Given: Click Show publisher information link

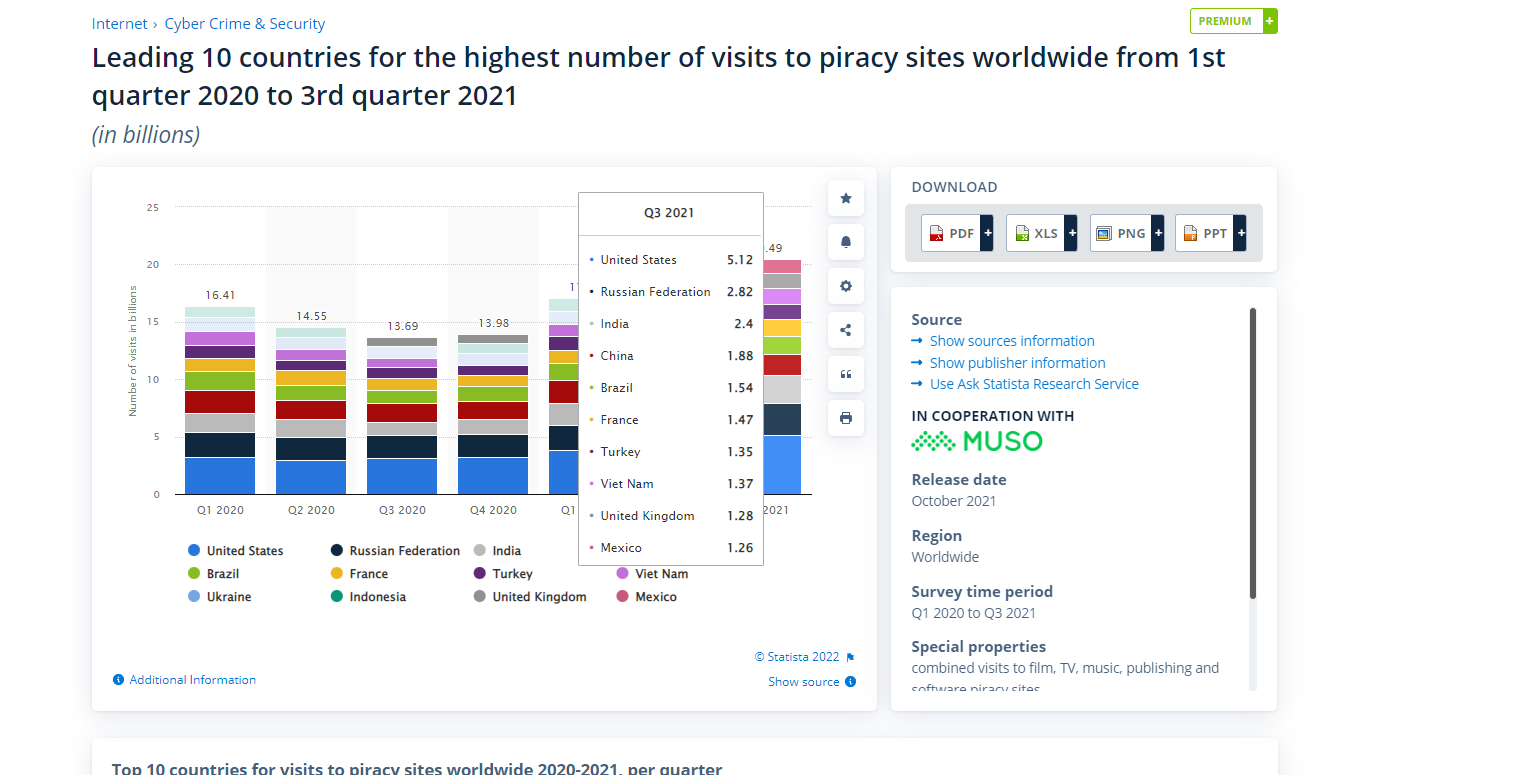Looking at the screenshot, I should click(x=1017, y=363).
